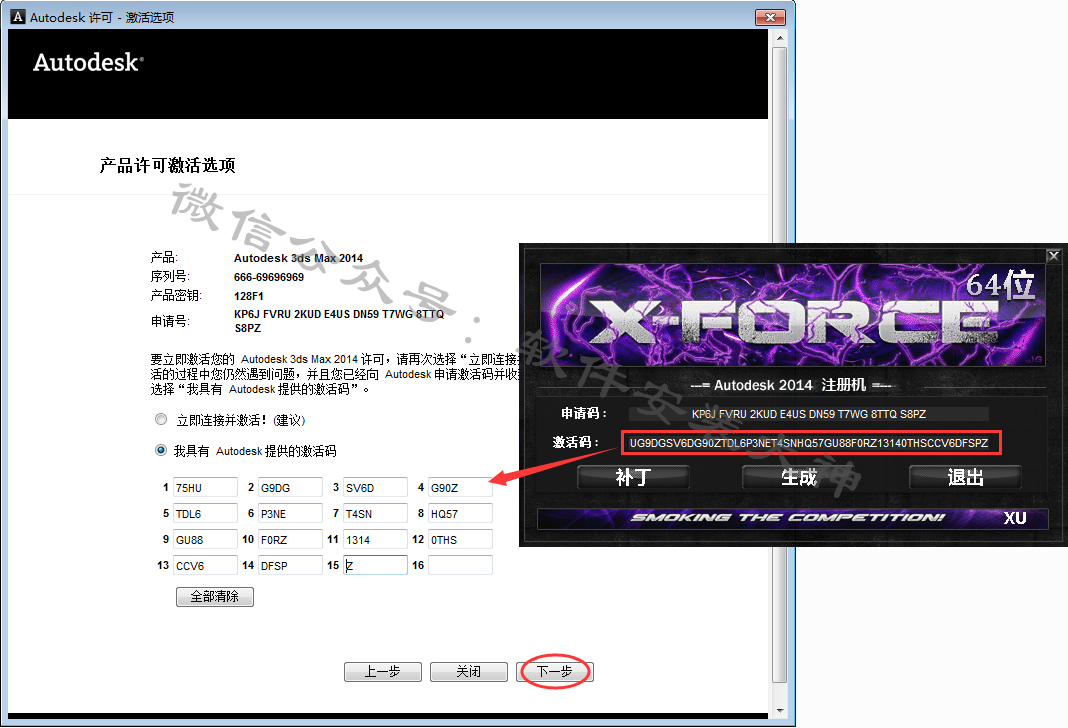This screenshot has width=1068, height=728.
Task: Click the scrollbar down arrow in Autodesk window
Action: coord(780,710)
